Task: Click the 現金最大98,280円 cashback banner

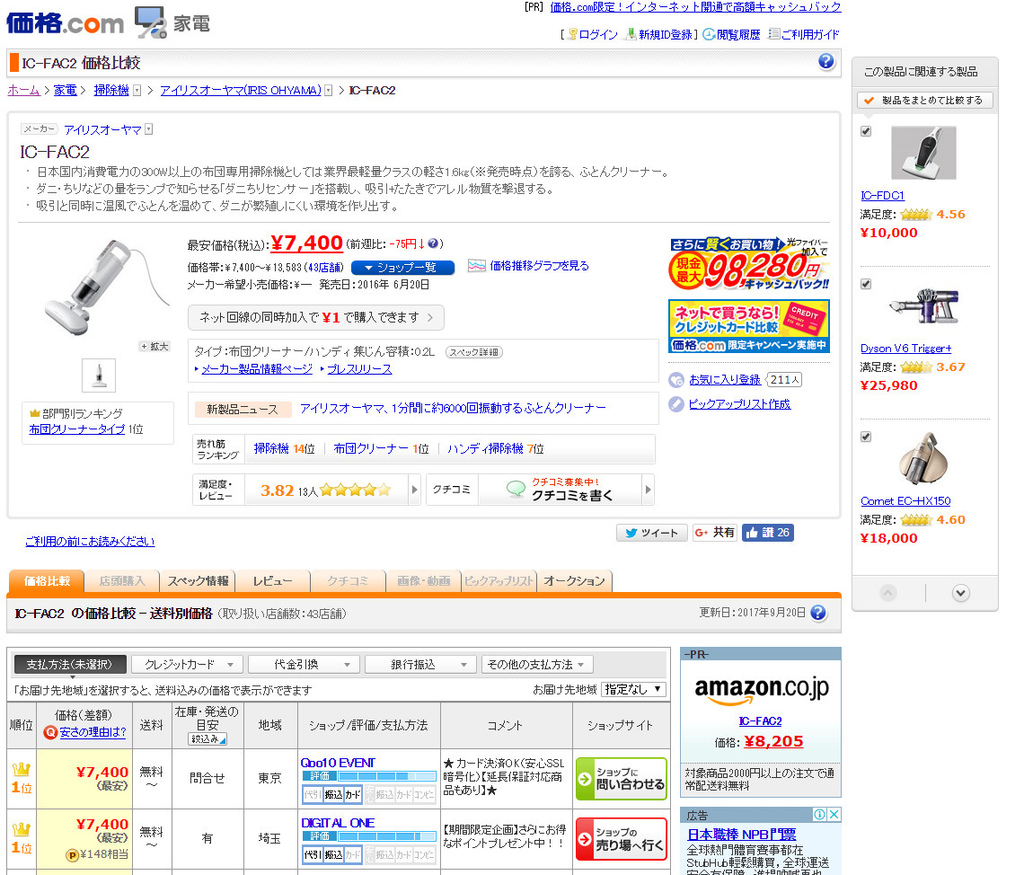Action: tap(749, 264)
